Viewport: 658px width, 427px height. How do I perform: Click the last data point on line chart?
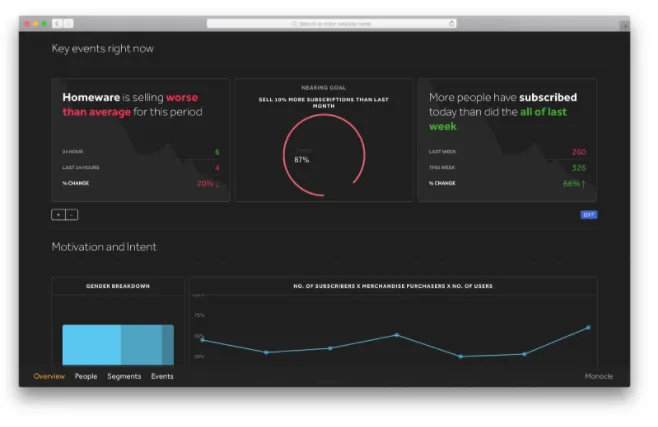(x=588, y=328)
